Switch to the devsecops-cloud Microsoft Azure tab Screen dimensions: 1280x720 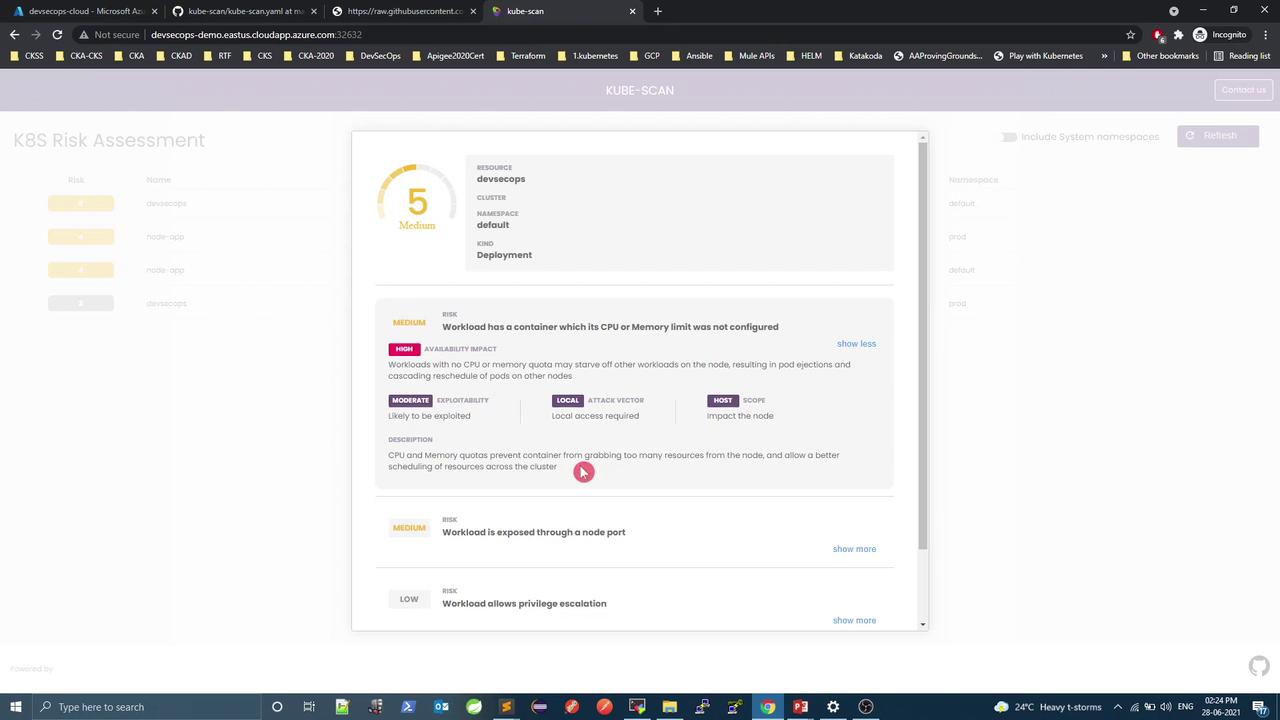[84, 11]
